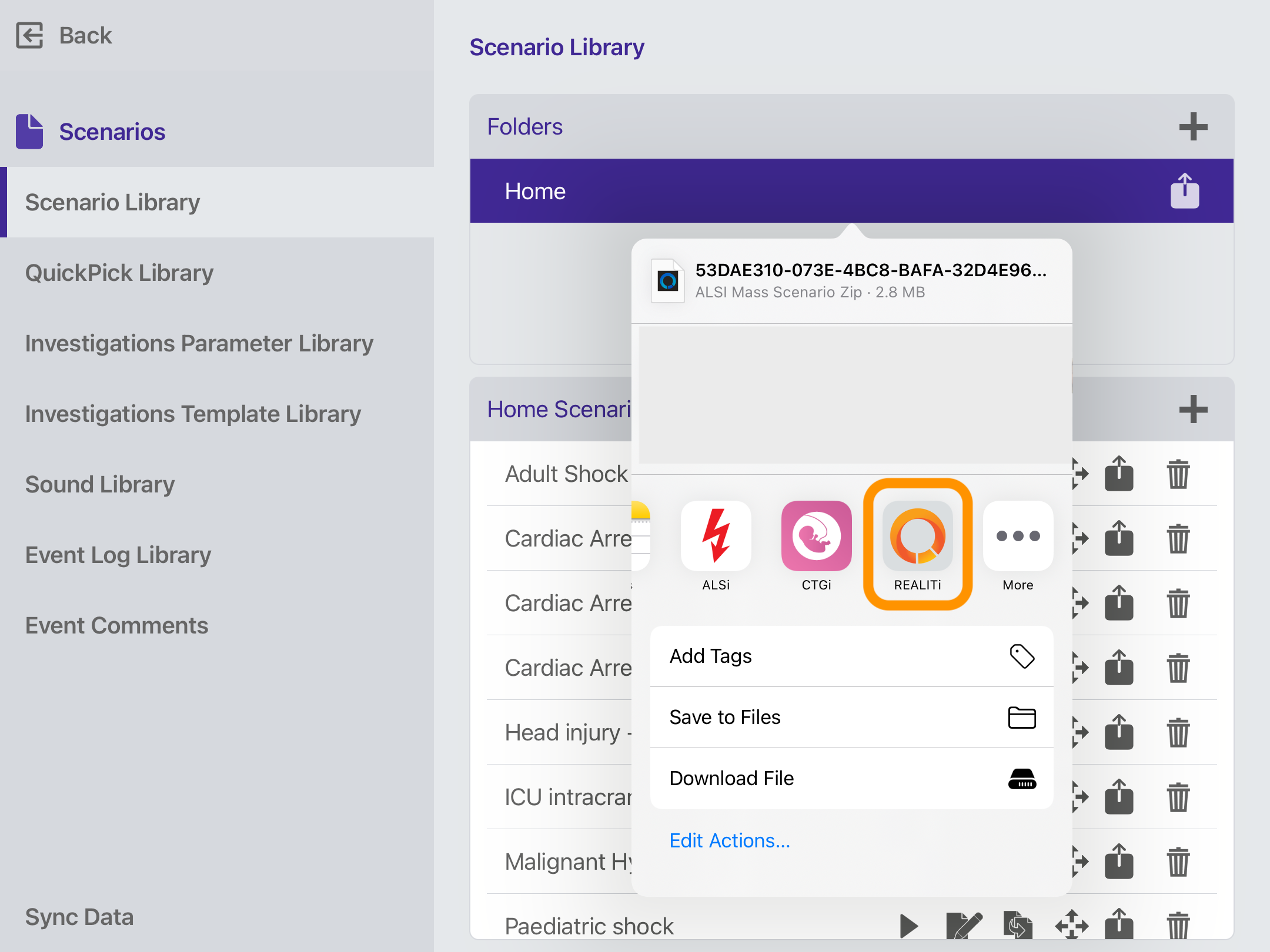Delete the Adult Shock scenario

coord(1179,474)
